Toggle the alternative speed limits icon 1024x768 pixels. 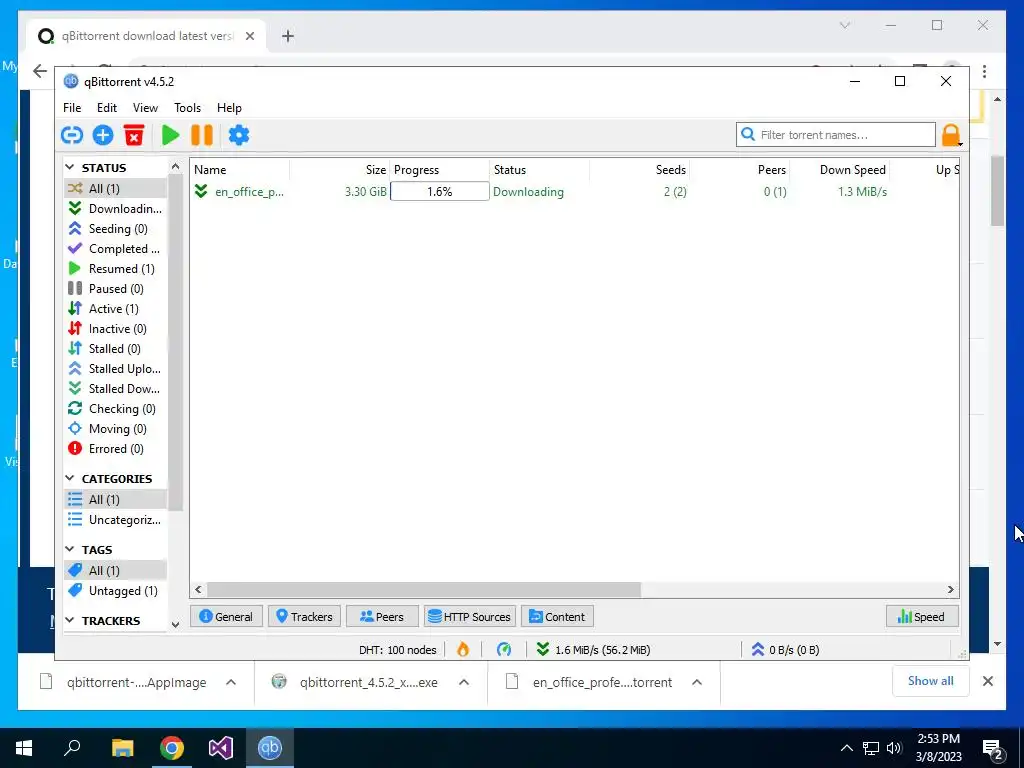coord(504,649)
